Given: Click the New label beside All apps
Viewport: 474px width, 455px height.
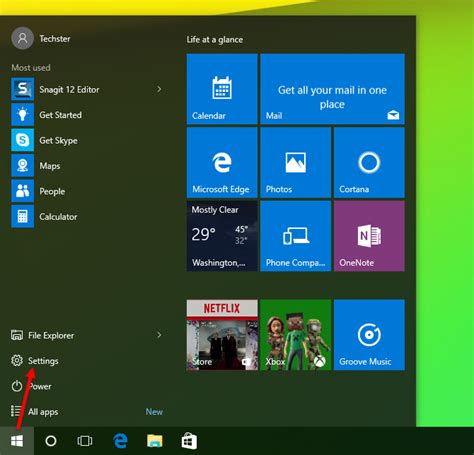Looking at the screenshot, I should (x=154, y=412).
